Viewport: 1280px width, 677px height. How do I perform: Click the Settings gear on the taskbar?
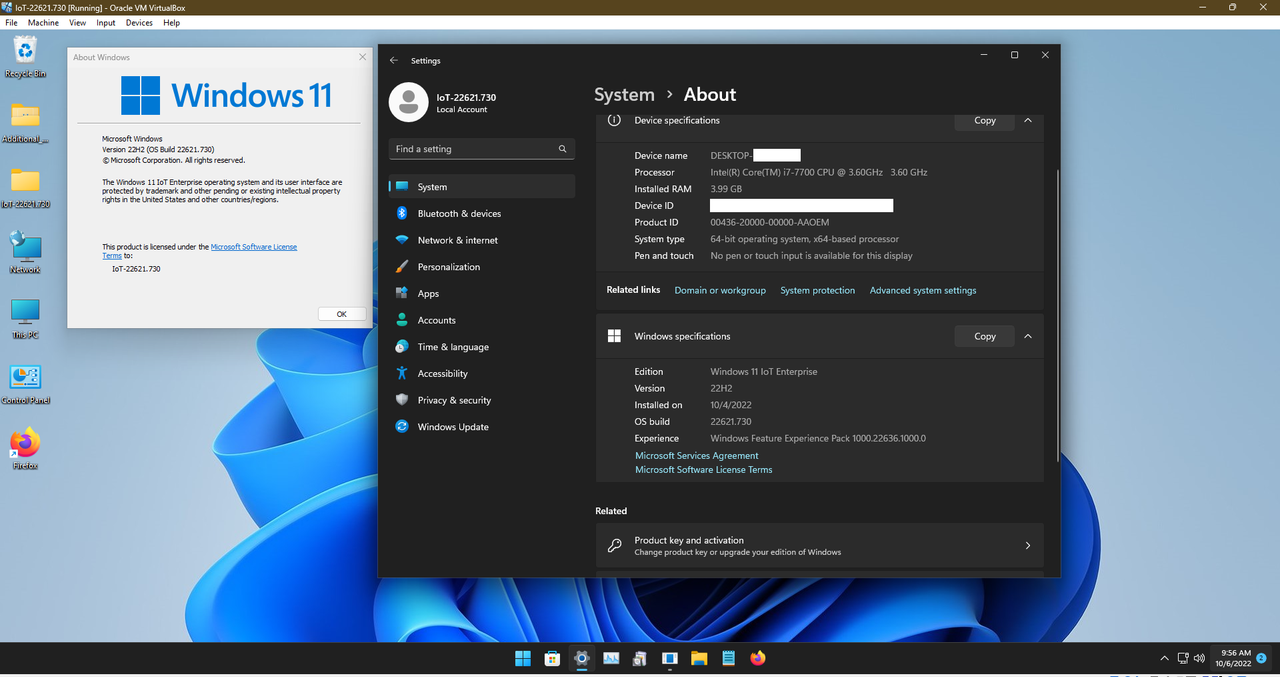(x=582, y=658)
